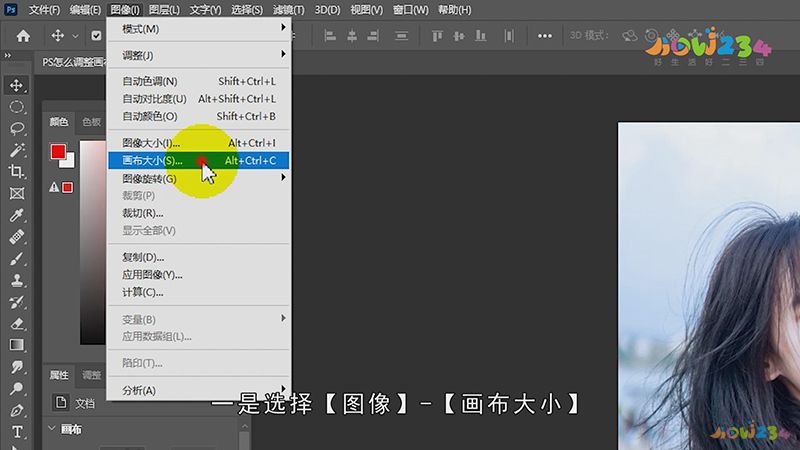Open the 帮助(H) menu
This screenshot has width=800, height=450.
coord(455,10)
